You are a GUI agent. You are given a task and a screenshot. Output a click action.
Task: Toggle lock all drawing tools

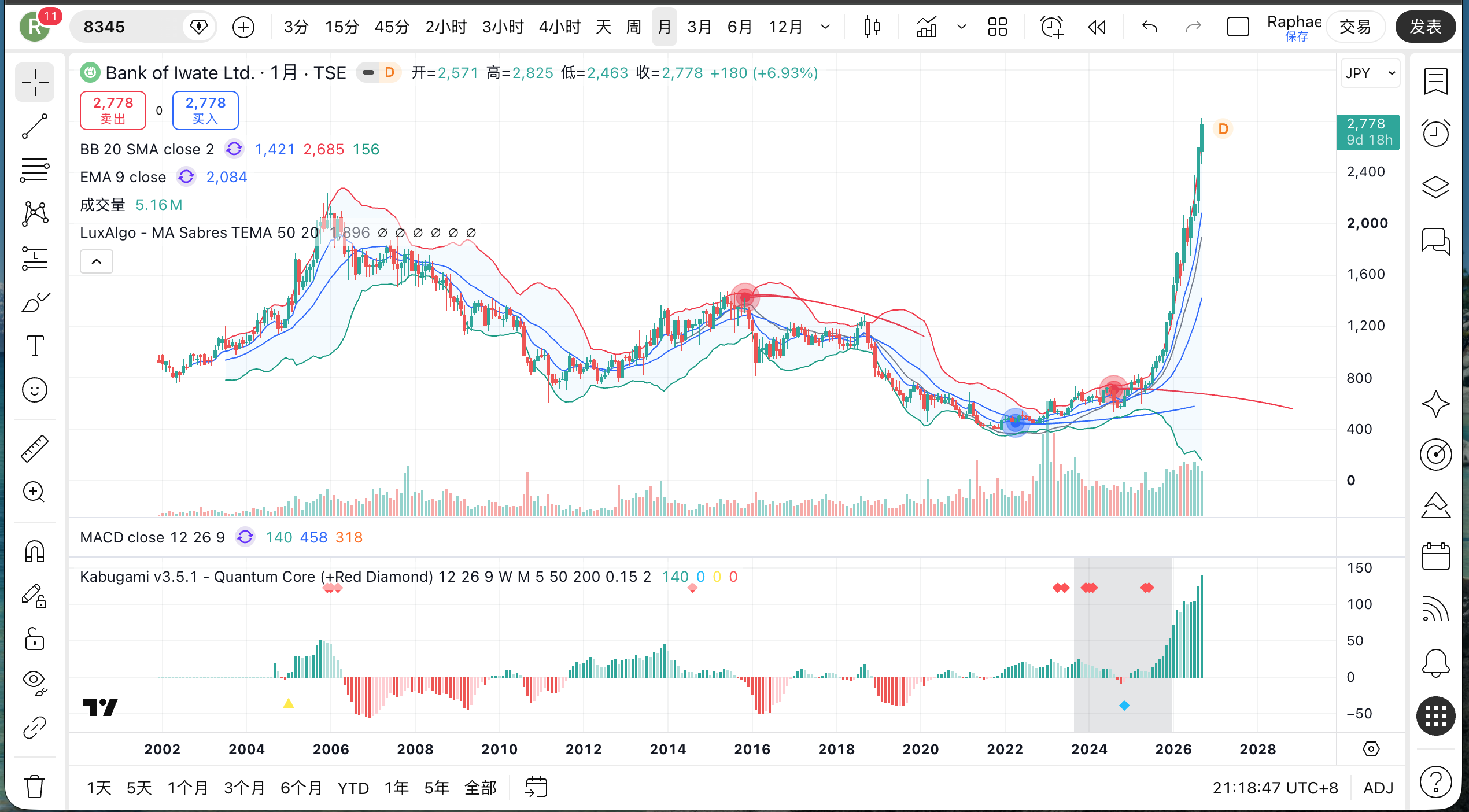[35, 639]
